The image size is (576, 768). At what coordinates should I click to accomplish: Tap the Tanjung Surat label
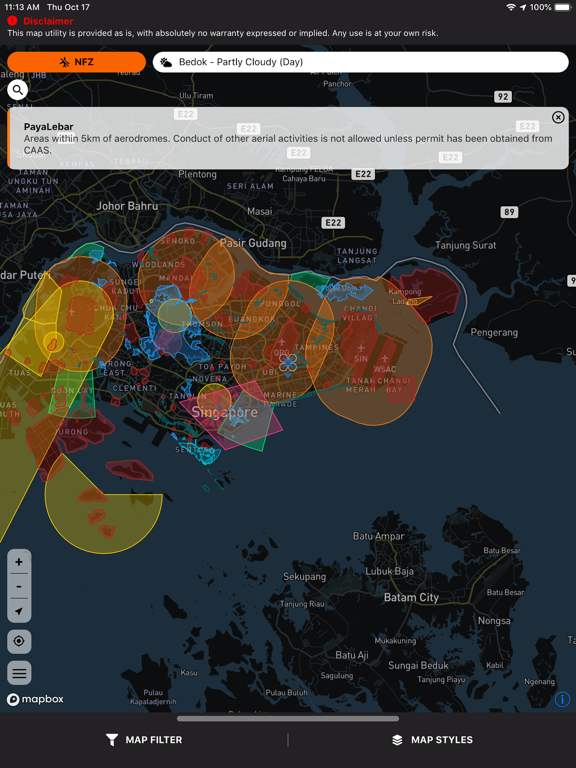click(x=466, y=245)
